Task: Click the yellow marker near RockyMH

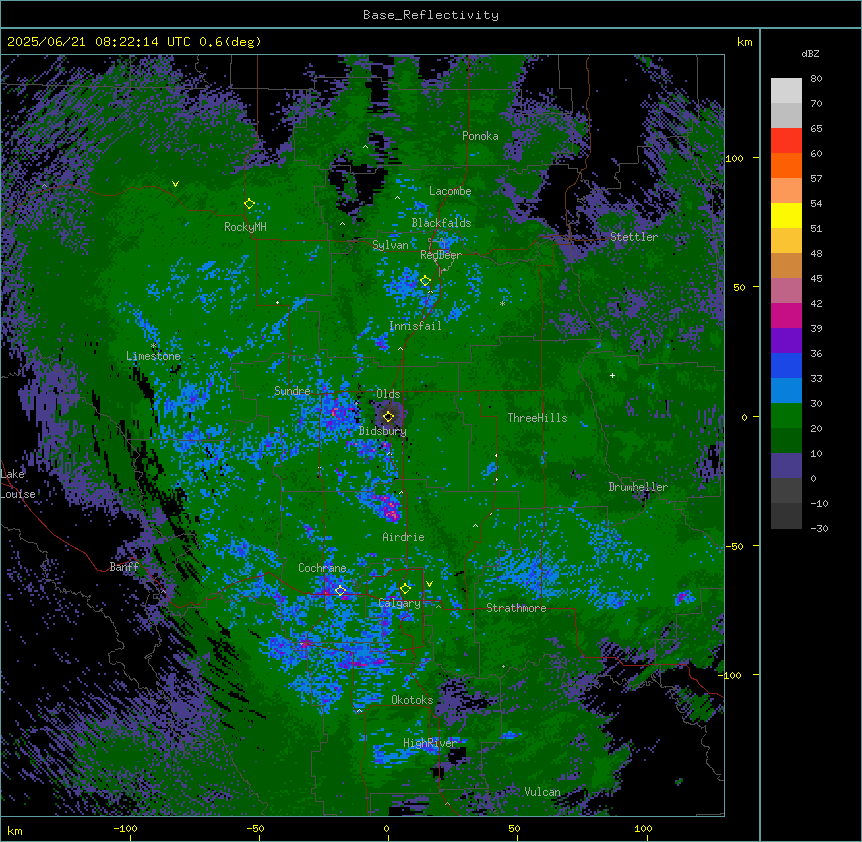Action: coord(249,204)
